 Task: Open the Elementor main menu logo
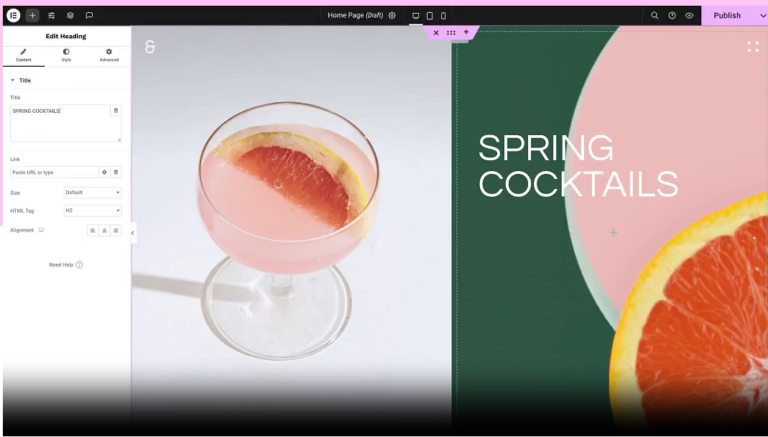coord(13,16)
